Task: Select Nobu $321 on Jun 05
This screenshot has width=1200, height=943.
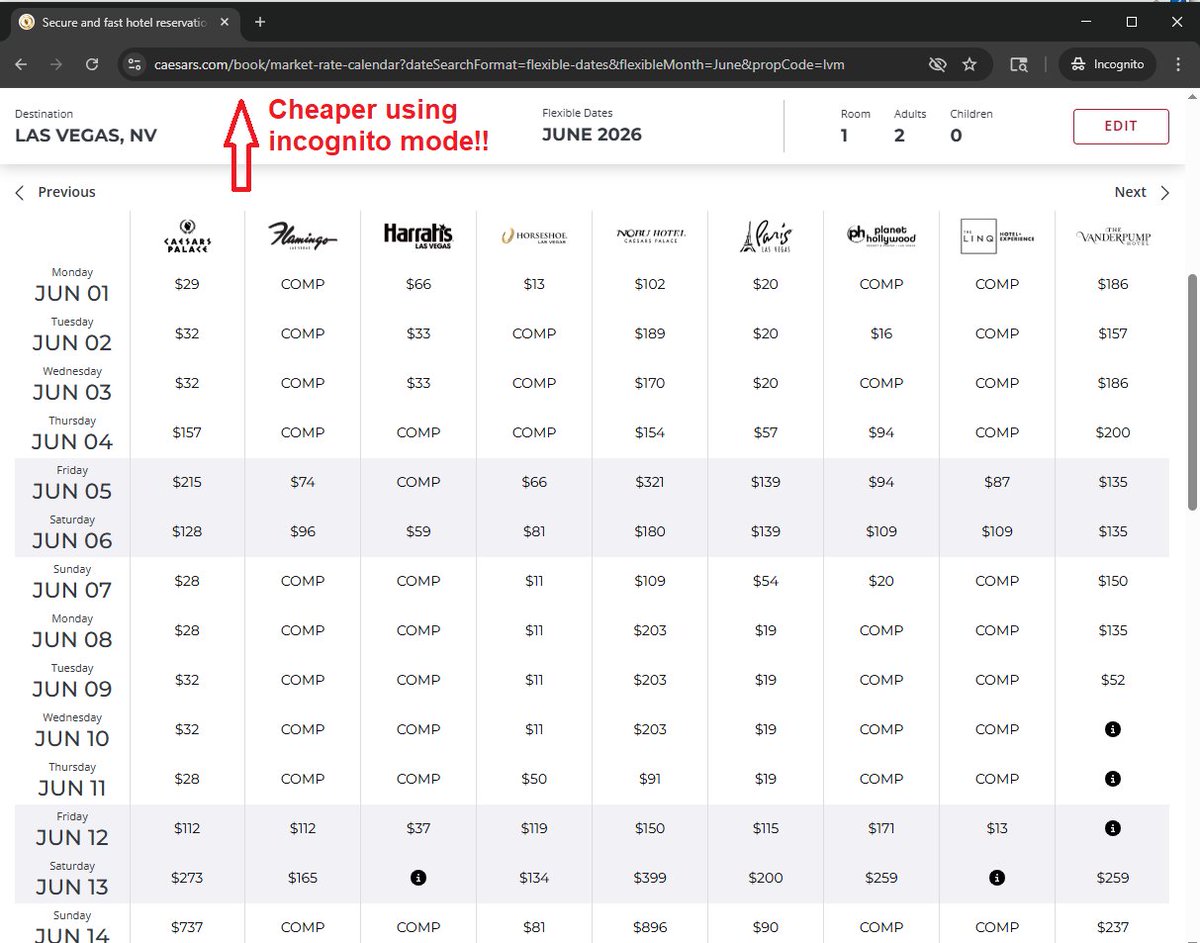Action: [x=650, y=482]
